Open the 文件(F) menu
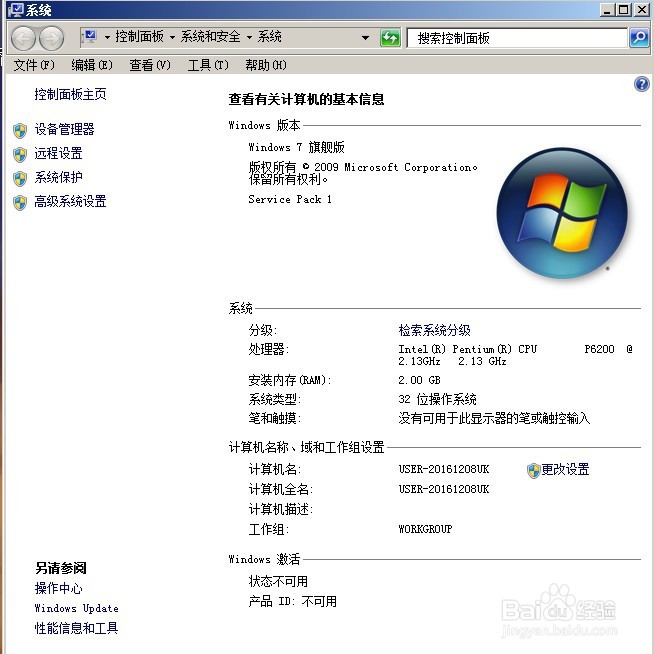 [x=34, y=65]
